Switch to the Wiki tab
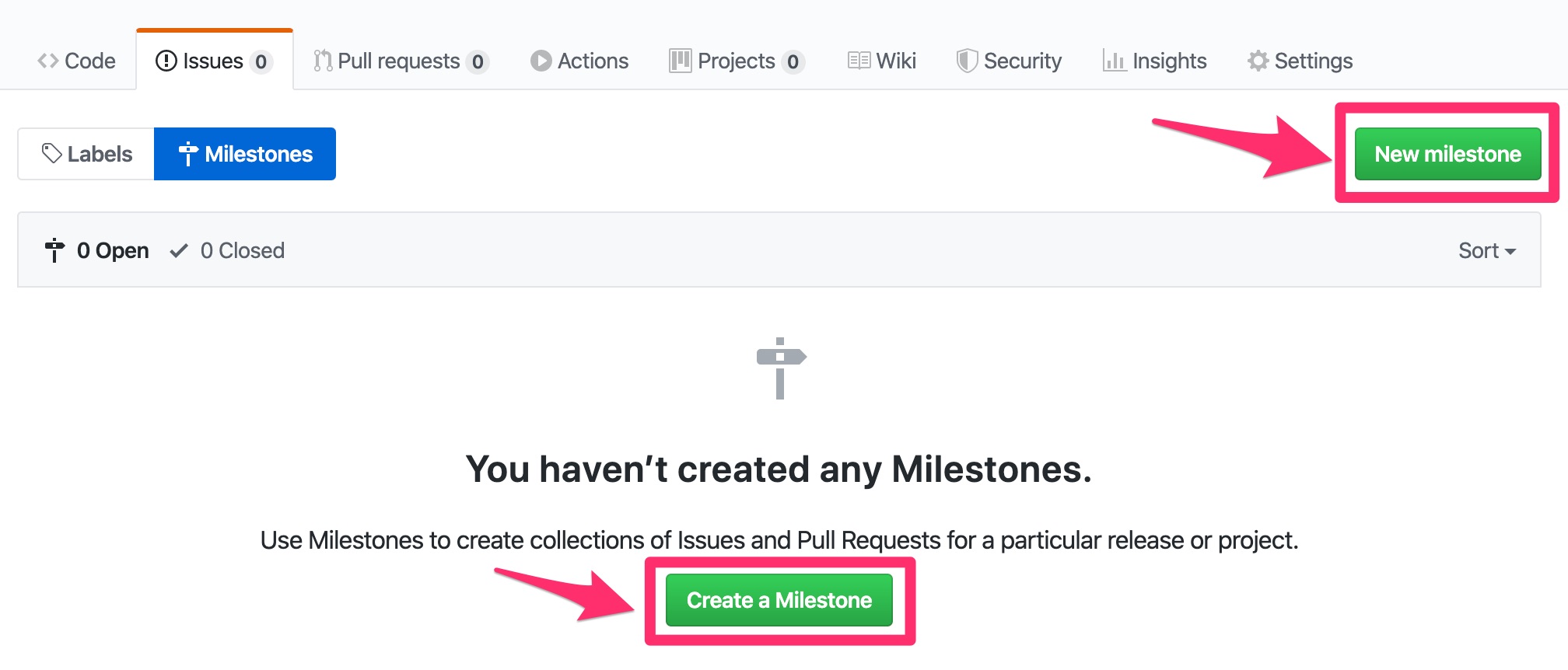 click(x=882, y=60)
